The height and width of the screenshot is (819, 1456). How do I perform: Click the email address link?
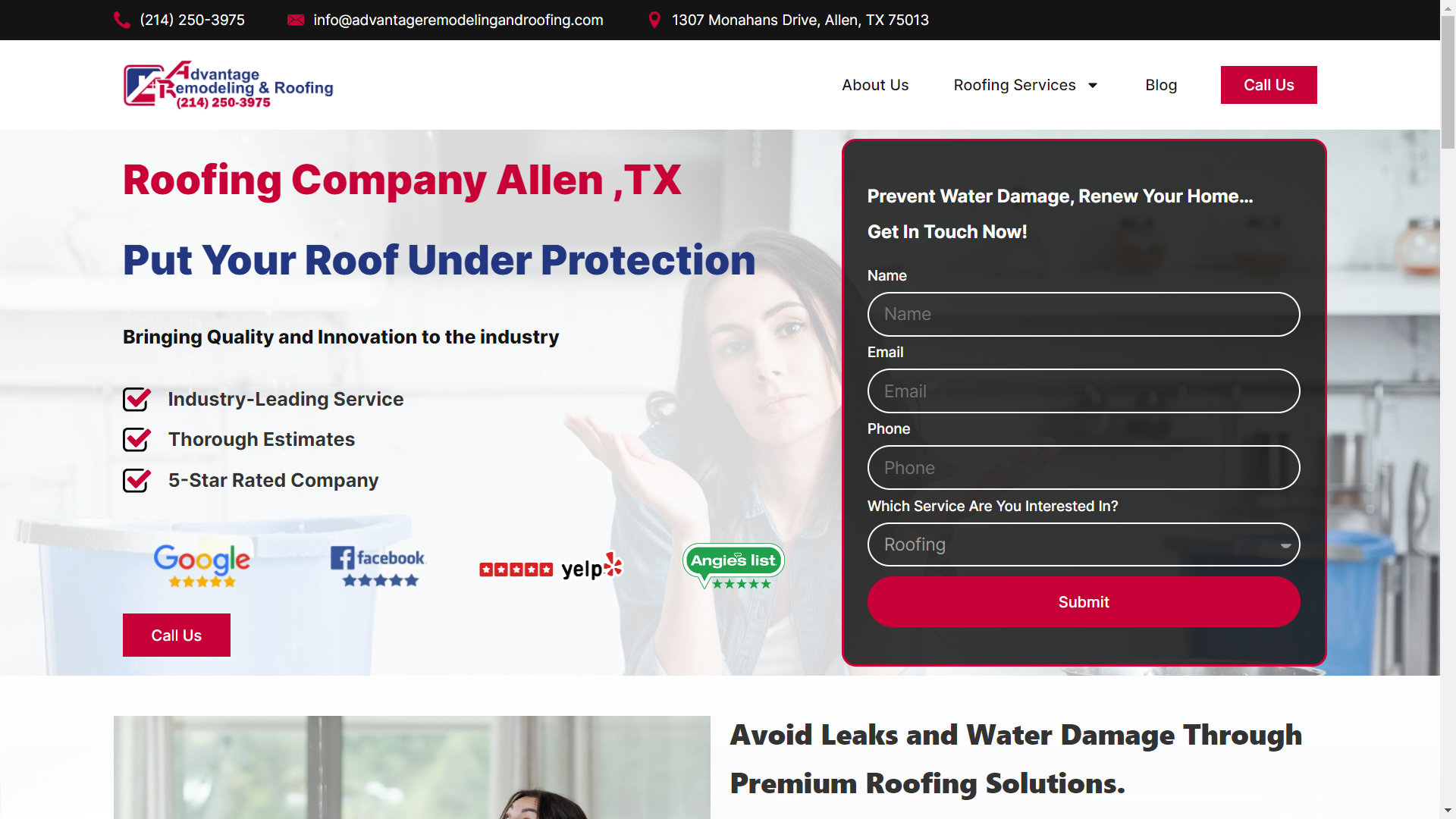coord(458,20)
